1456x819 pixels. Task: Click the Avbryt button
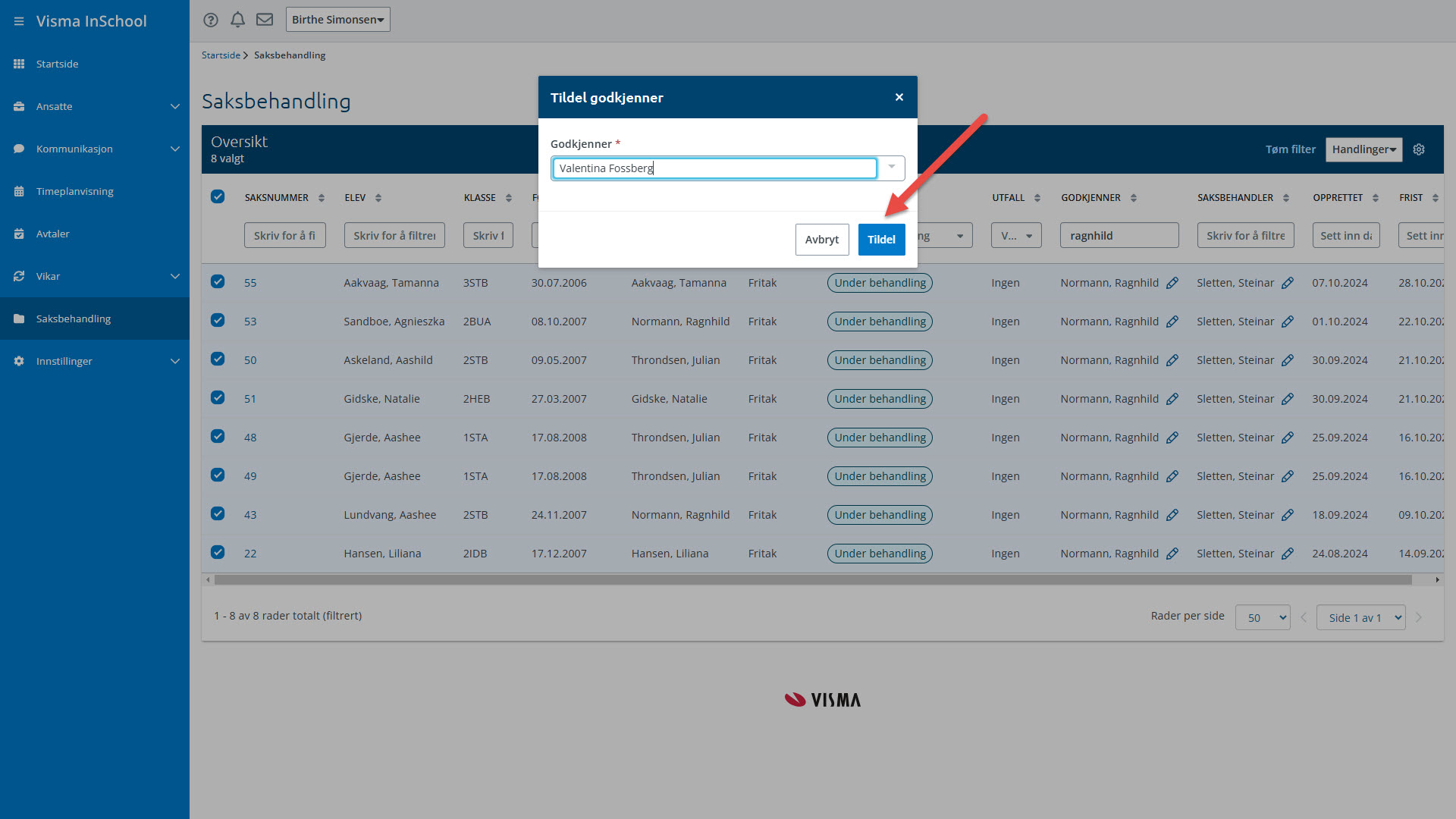click(x=822, y=240)
